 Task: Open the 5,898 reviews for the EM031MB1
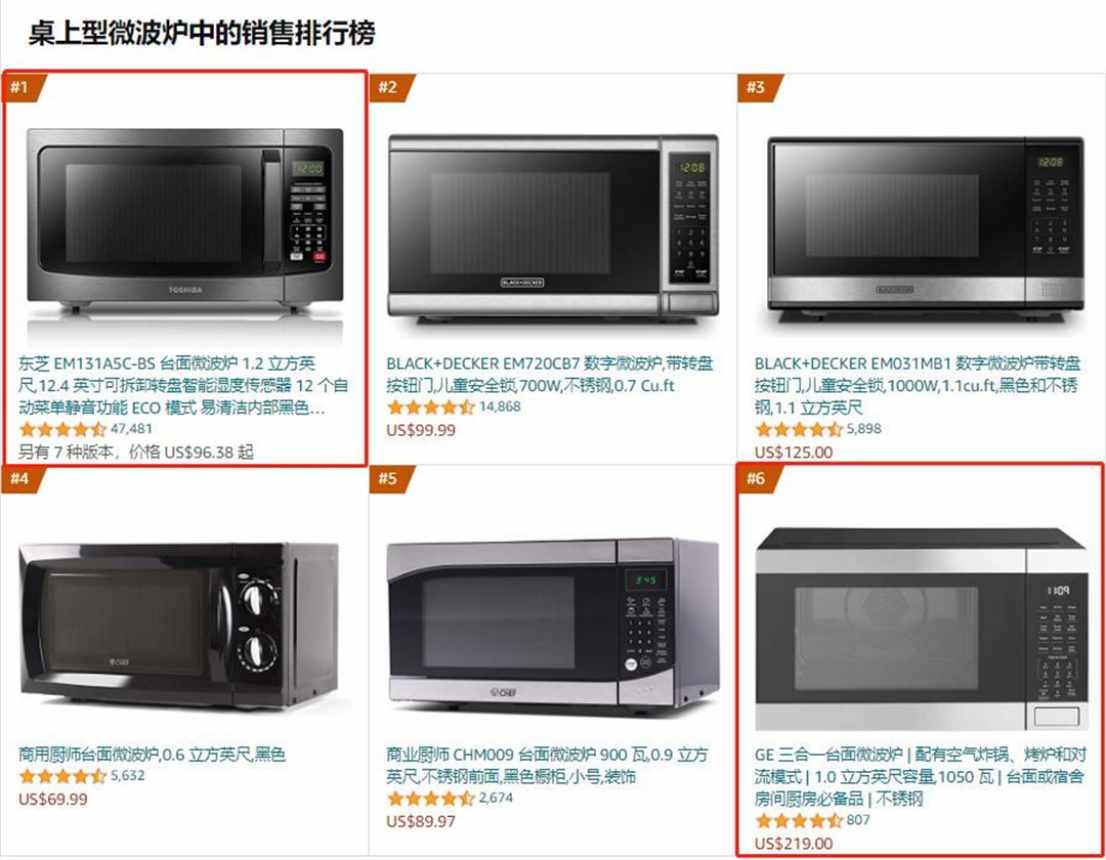pos(863,428)
